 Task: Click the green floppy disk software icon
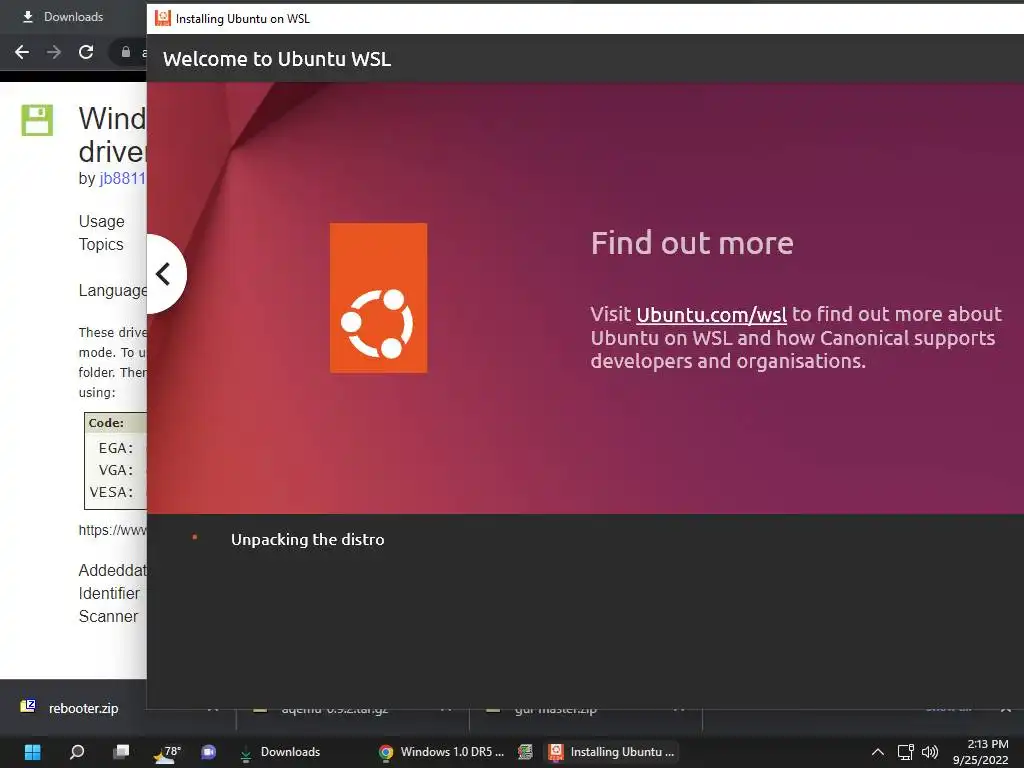click(x=37, y=120)
